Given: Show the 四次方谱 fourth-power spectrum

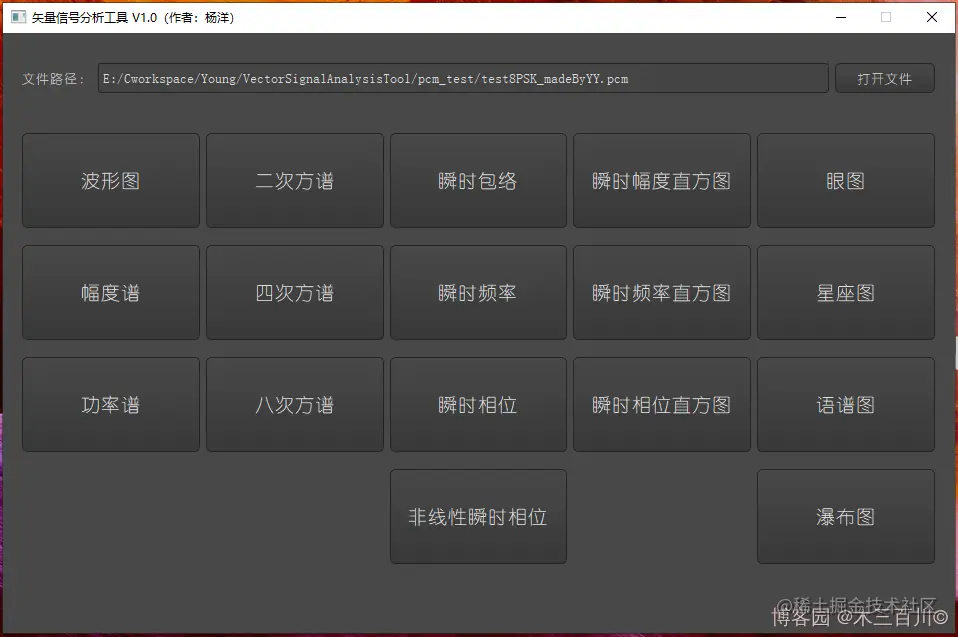Looking at the screenshot, I should pos(294,292).
